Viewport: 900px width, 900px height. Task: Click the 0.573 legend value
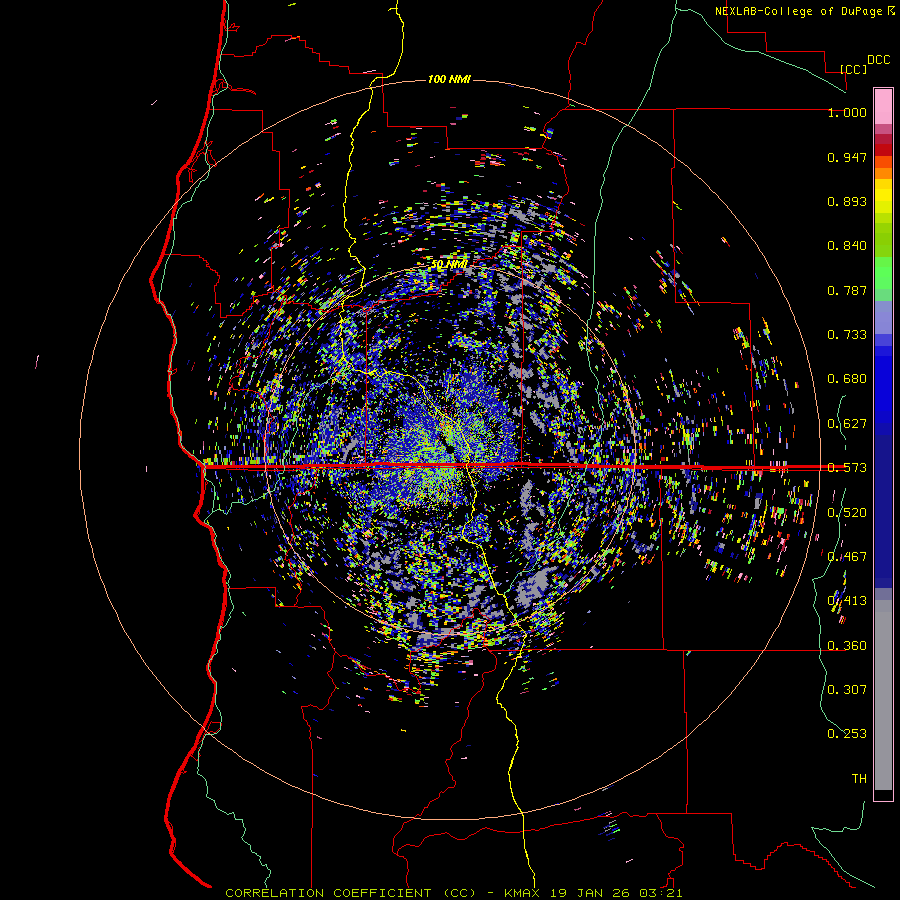847,468
